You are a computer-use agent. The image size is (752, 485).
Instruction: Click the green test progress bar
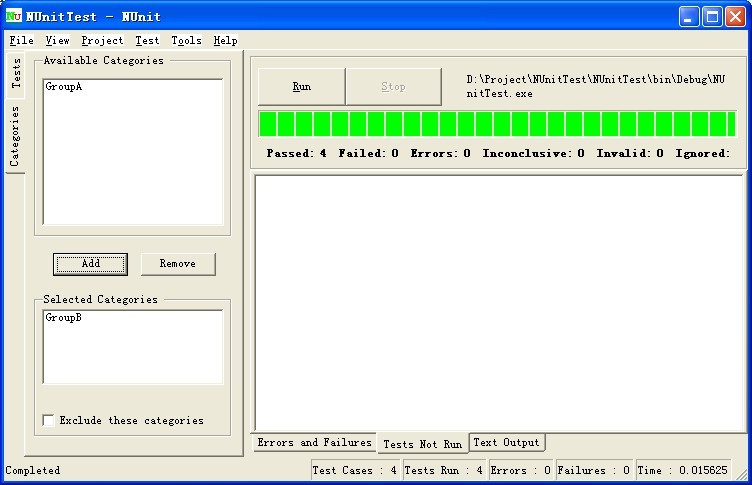tap(497, 124)
